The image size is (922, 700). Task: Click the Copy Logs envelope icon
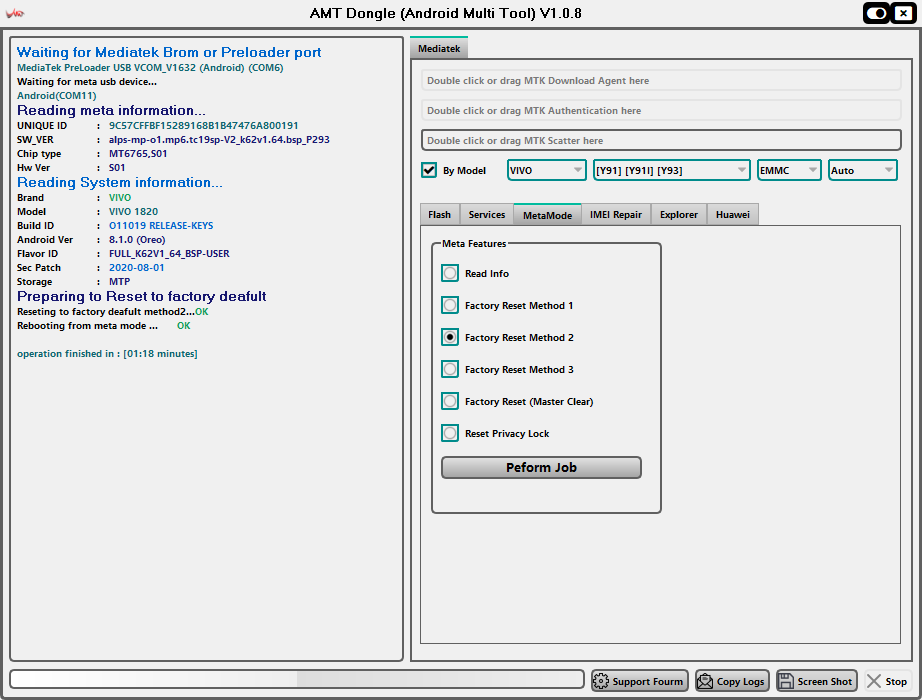(704, 681)
